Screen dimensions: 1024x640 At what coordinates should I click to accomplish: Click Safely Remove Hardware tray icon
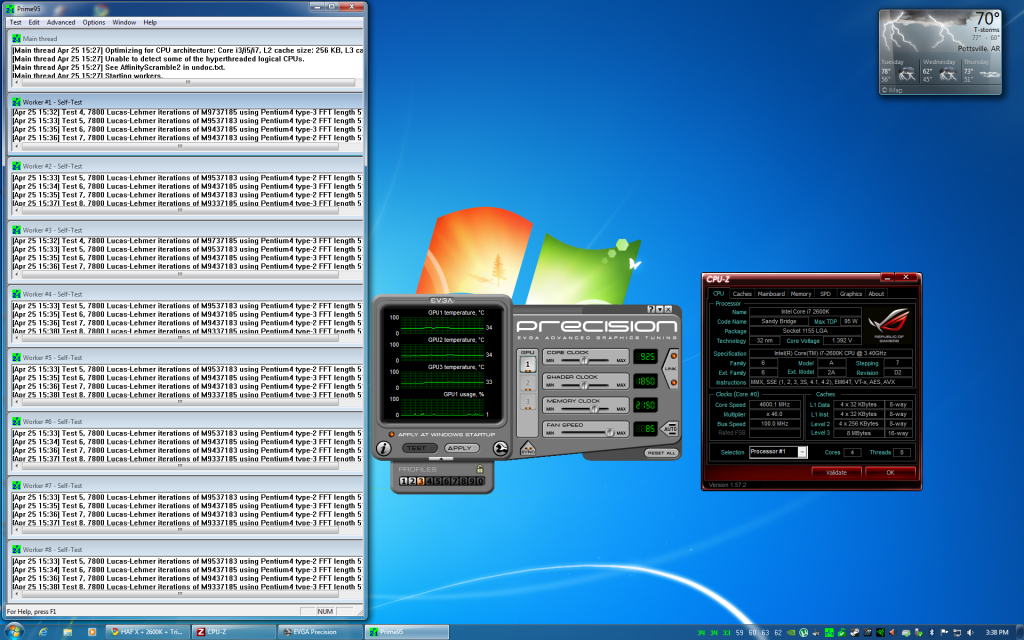[919, 632]
